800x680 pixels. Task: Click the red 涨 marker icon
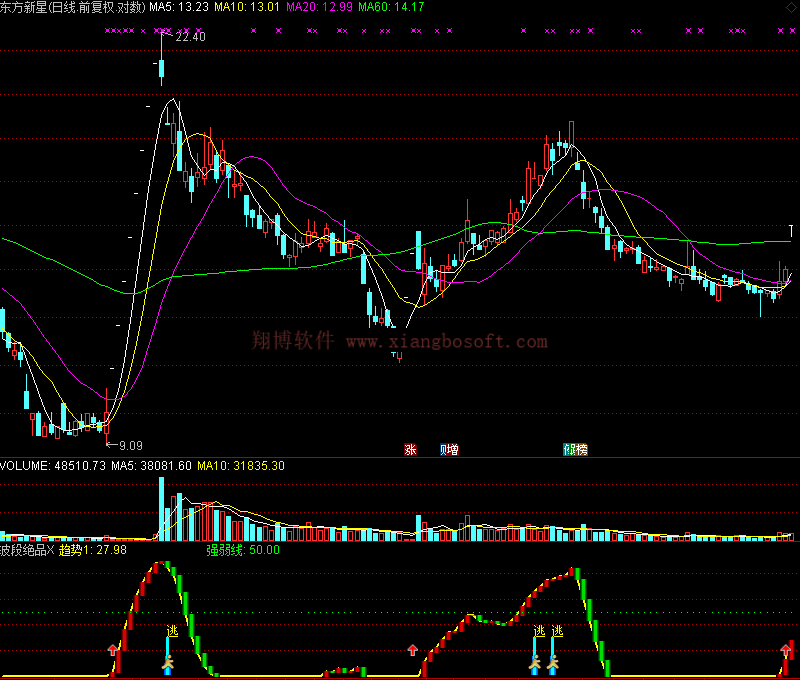[x=410, y=450]
